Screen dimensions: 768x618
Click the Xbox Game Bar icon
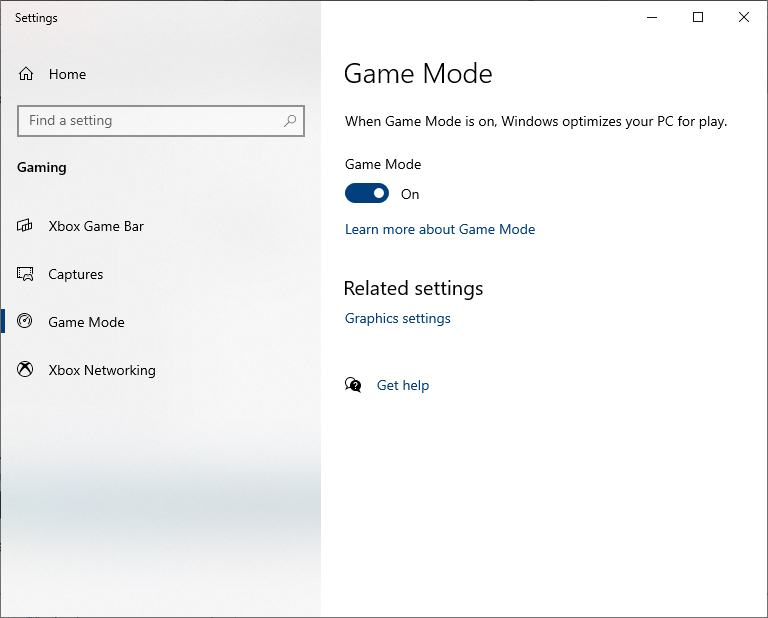(x=25, y=226)
